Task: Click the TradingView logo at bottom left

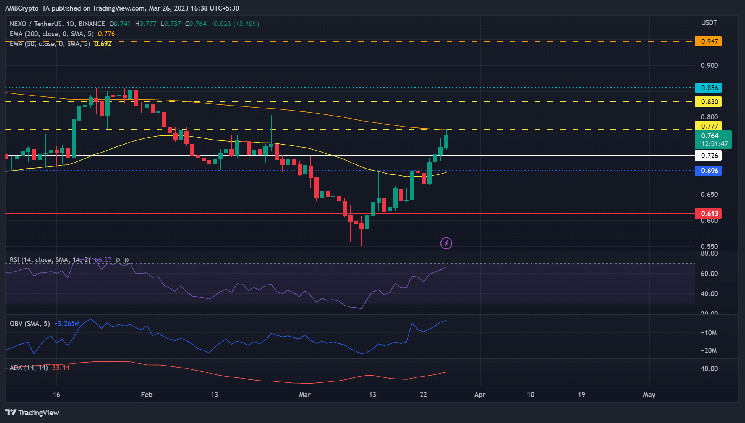Action: pyautogui.click(x=32, y=413)
